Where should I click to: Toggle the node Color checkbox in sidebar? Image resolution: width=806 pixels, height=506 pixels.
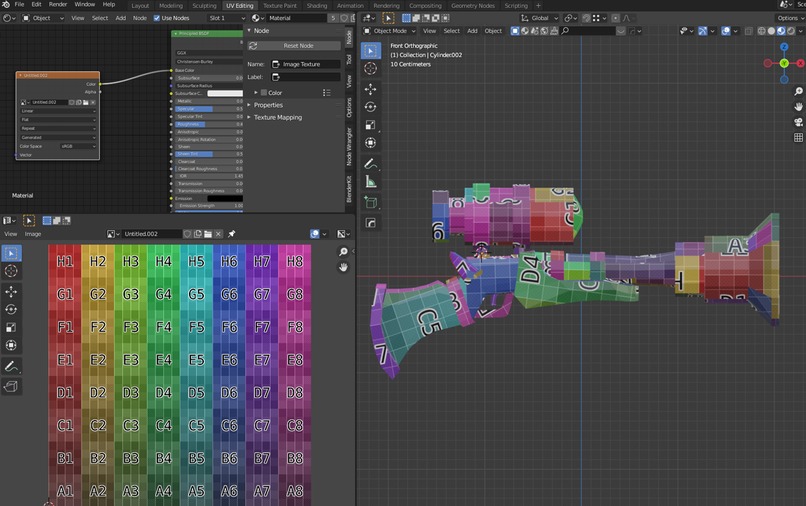(264, 93)
